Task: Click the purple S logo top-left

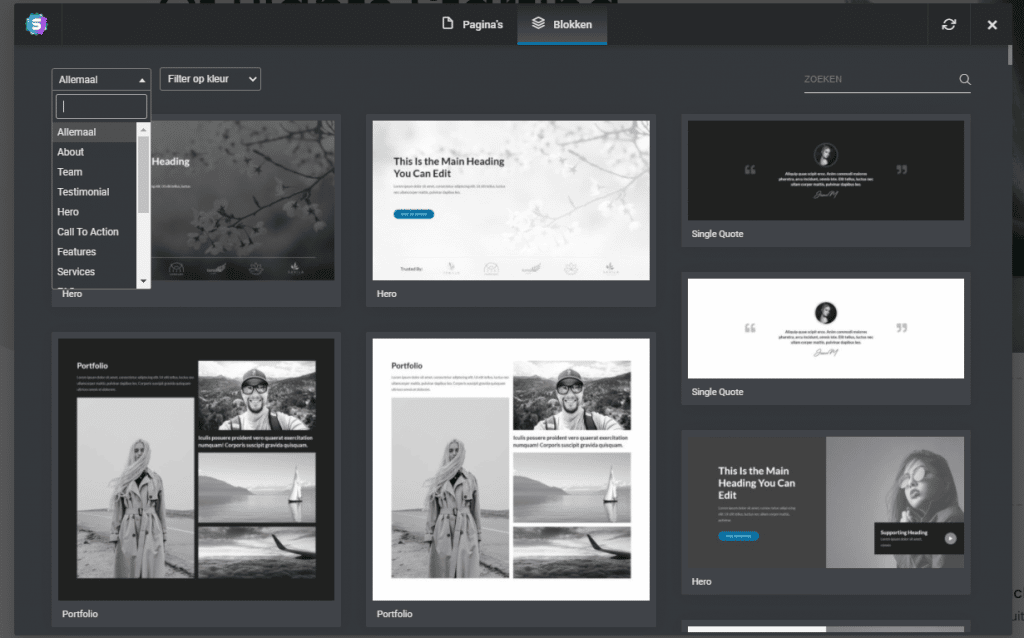Action: 34,24
